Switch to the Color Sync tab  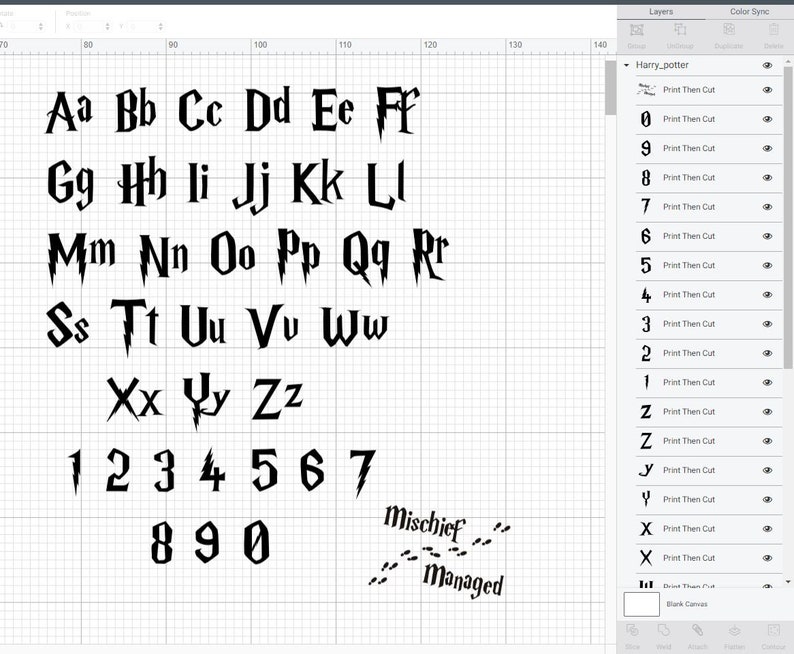point(749,12)
